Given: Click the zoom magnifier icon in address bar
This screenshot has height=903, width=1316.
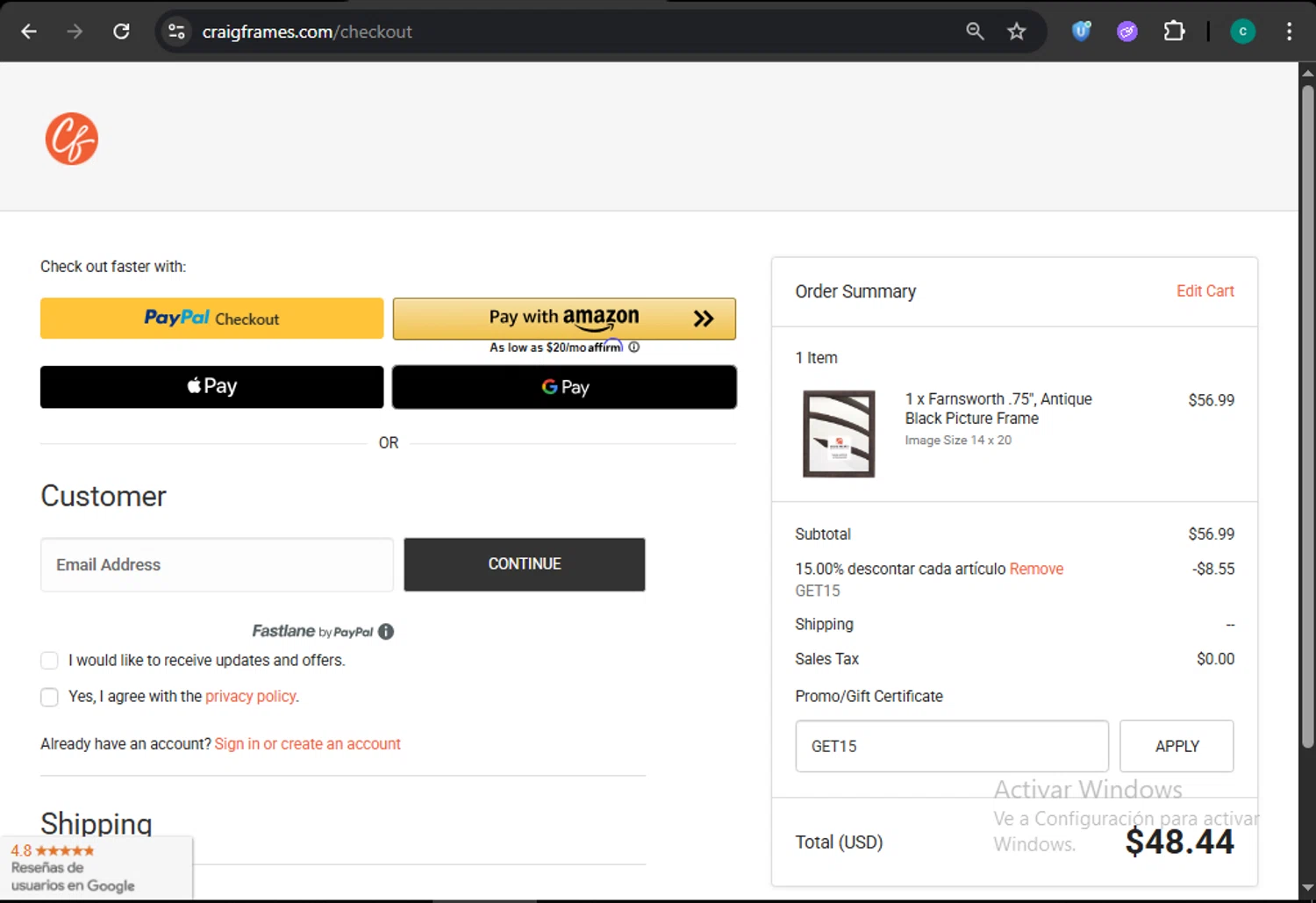Looking at the screenshot, I should (975, 32).
